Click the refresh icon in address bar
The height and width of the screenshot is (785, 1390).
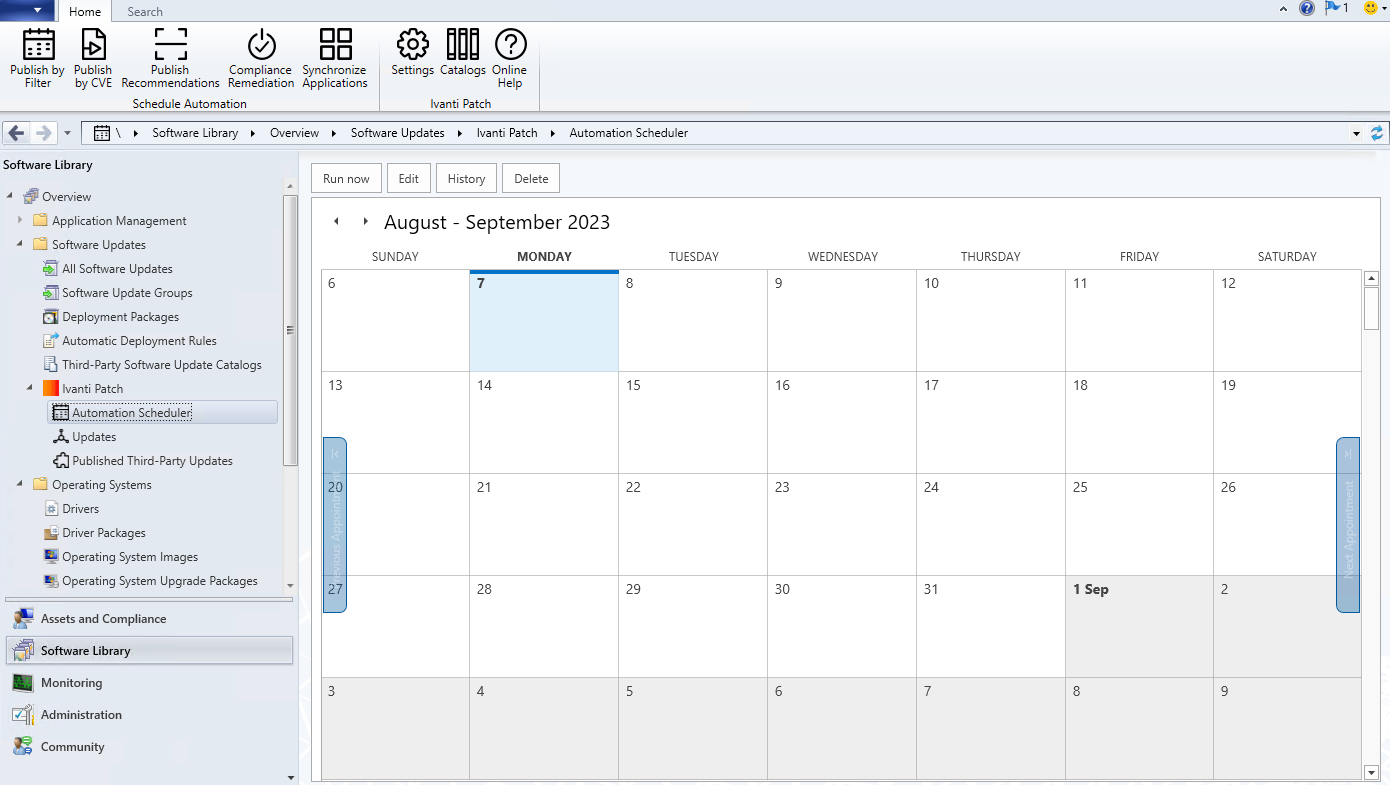pos(1377,133)
